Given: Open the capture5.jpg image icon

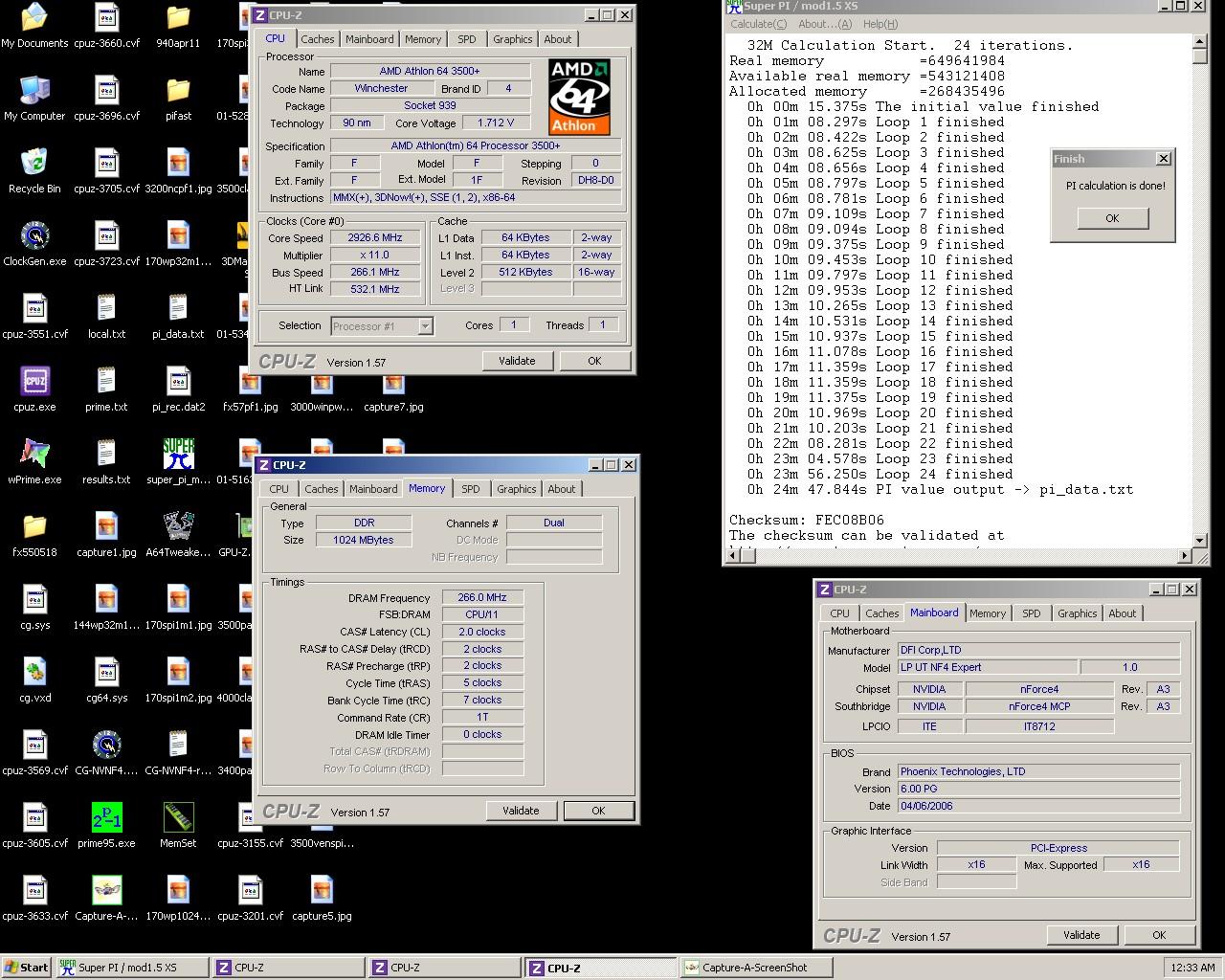Looking at the screenshot, I should [x=322, y=899].
